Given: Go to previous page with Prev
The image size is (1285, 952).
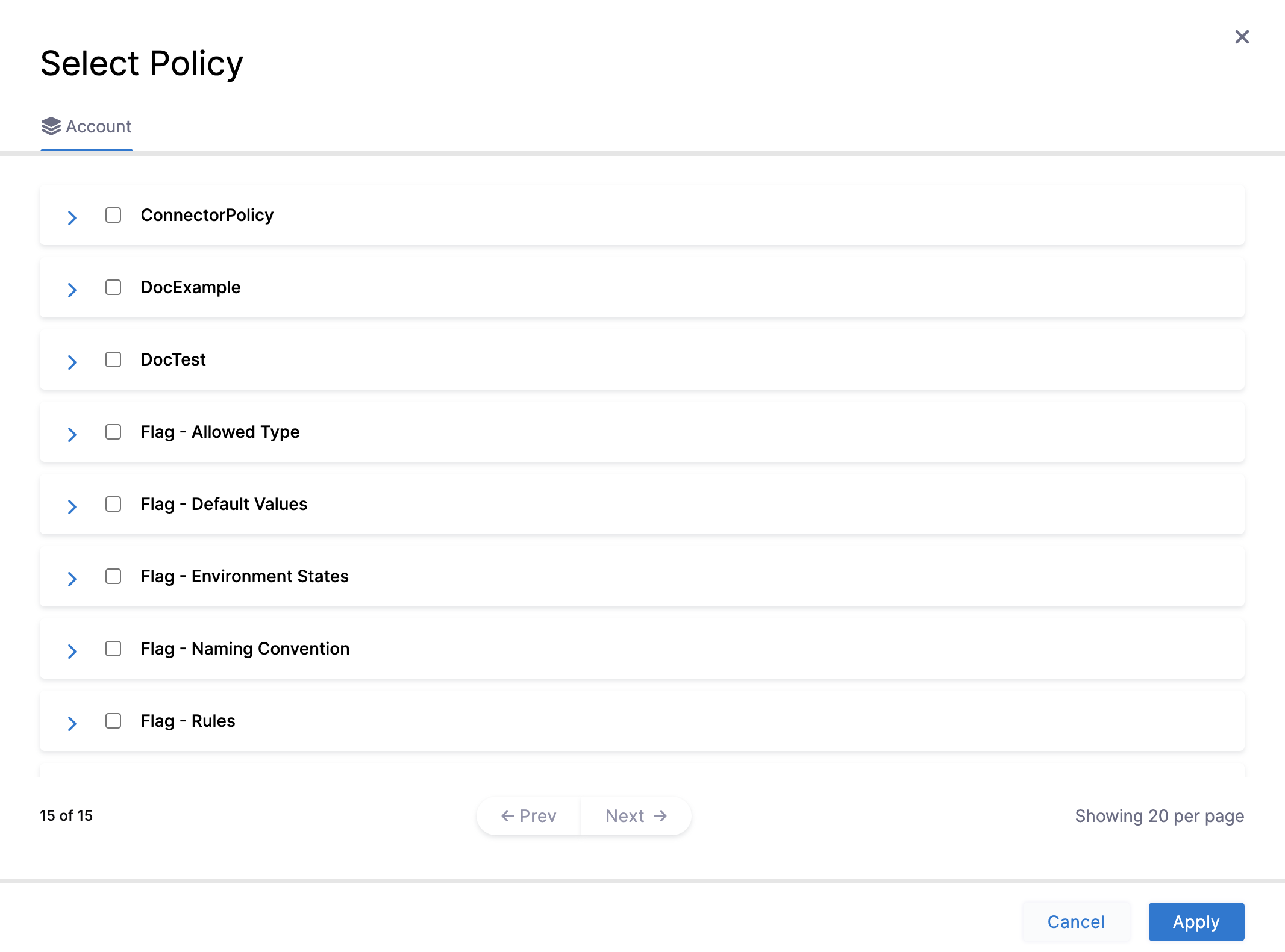Looking at the screenshot, I should [x=529, y=816].
